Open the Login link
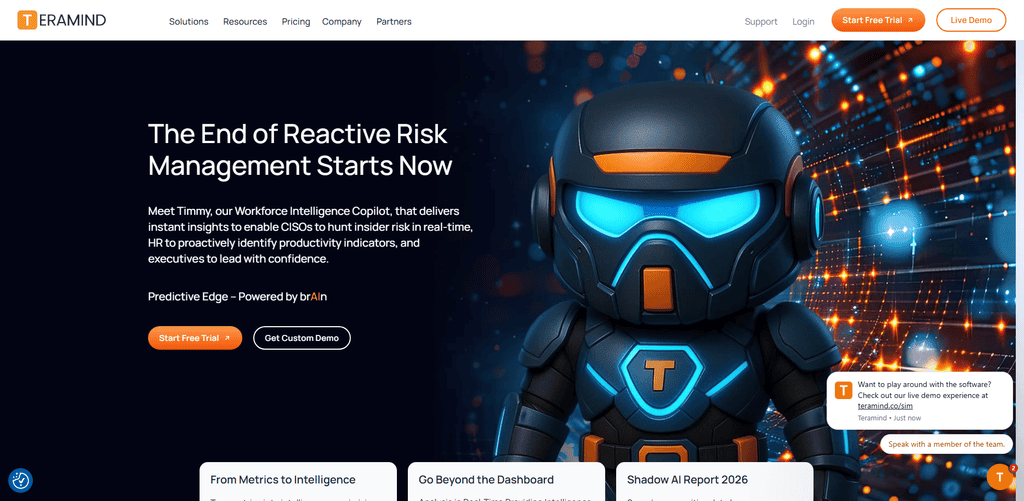Viewport: 1024px width, 501px height. (803, 22)
